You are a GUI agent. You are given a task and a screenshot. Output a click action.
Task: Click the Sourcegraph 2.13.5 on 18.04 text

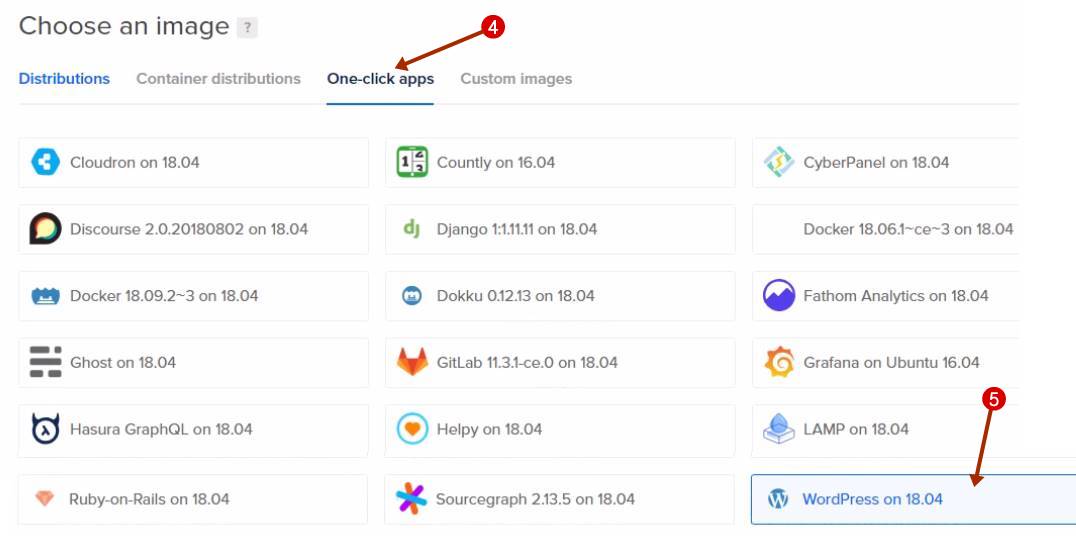tap(535, 499)
